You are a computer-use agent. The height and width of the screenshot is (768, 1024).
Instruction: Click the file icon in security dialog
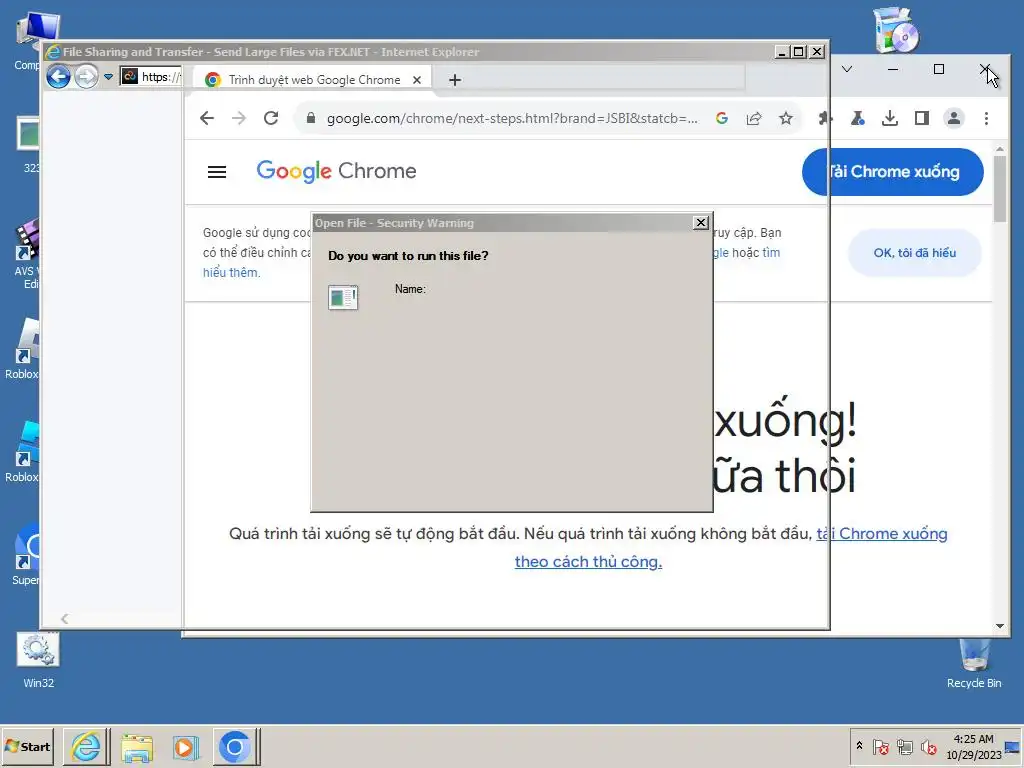coord(343,297)
